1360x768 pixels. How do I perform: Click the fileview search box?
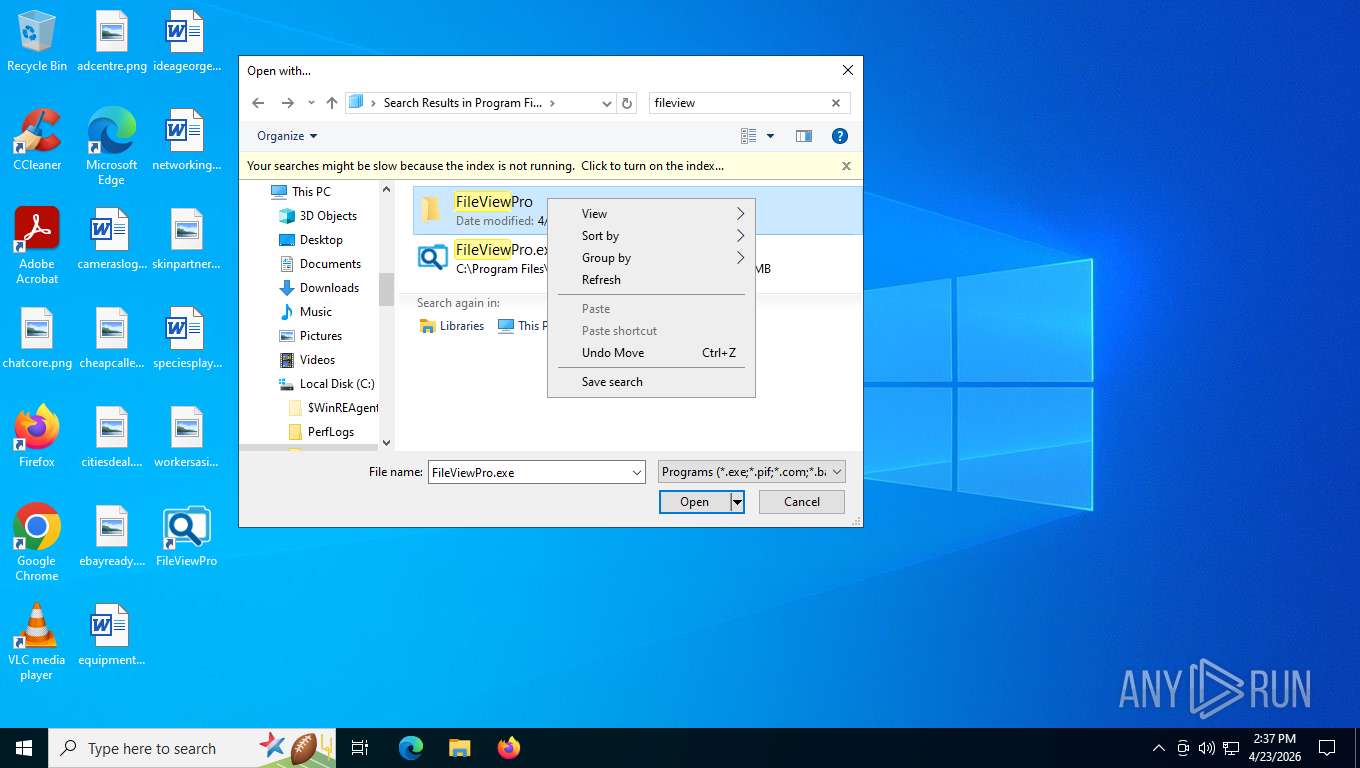(x=739, y=103)
